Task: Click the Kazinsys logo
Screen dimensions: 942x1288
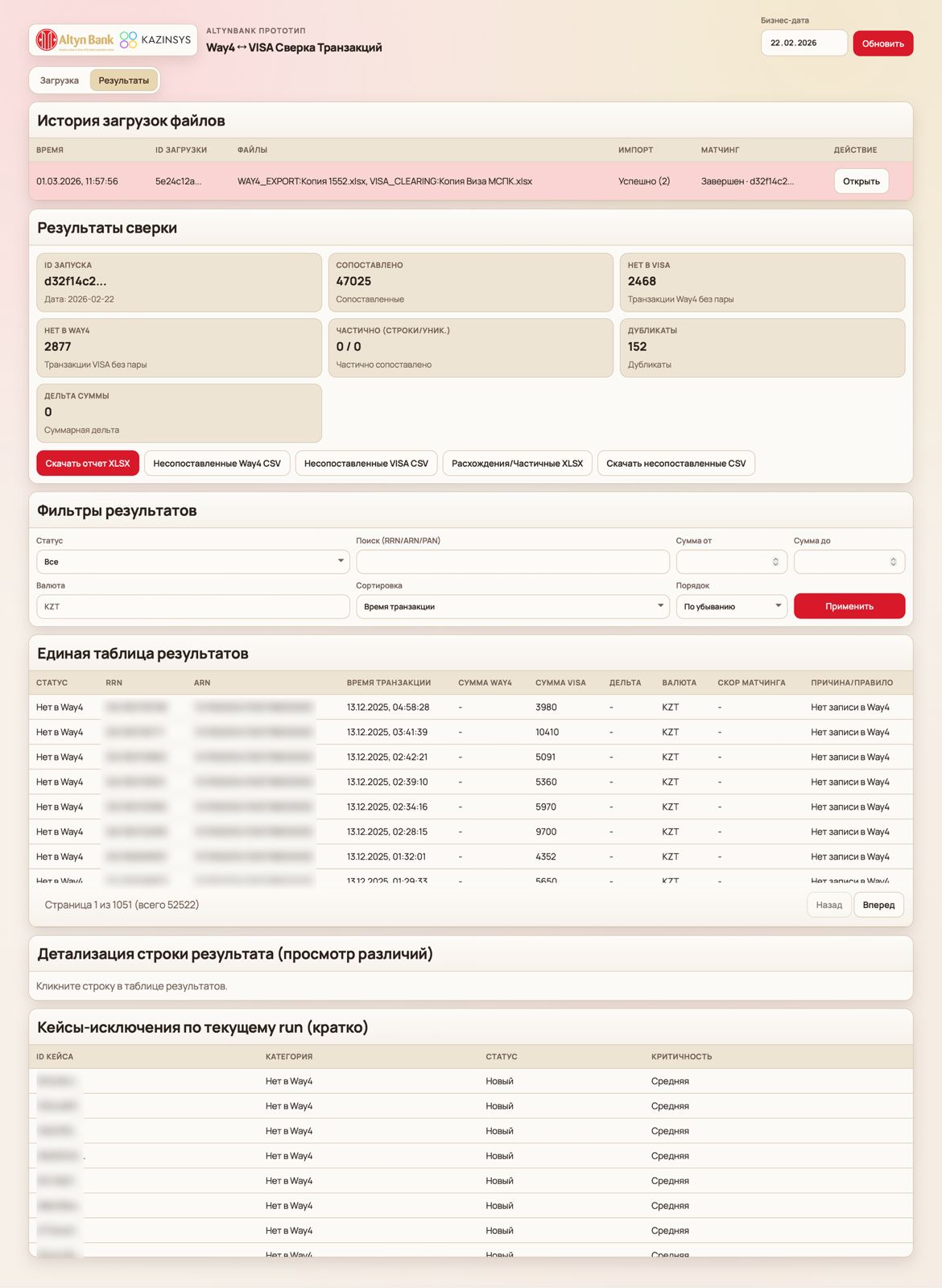Action: (x=155, y=39)
